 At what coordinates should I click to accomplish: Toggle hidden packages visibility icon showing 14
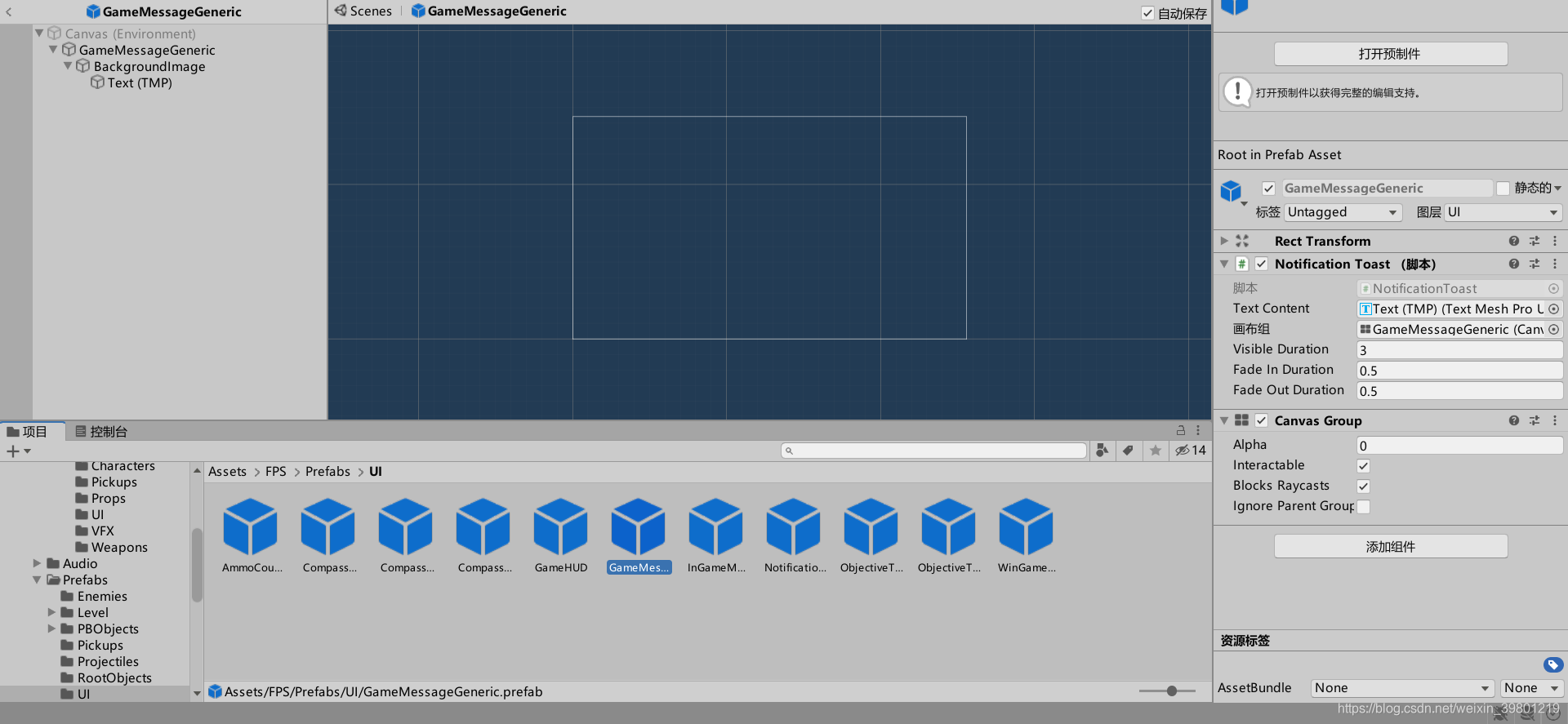(x=1191, y=450)
